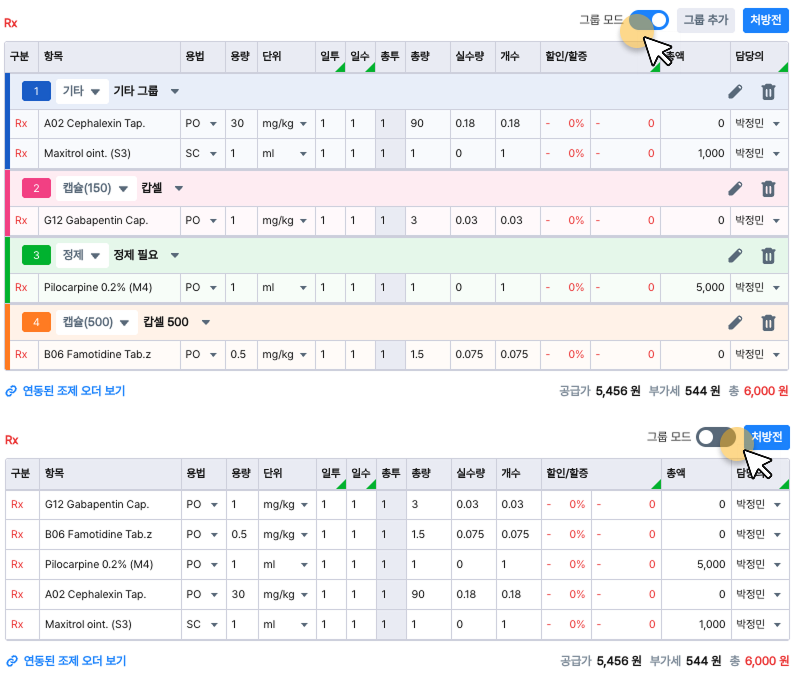Click 할인/할증 column header of the grouped table

(x=600, y=56)
